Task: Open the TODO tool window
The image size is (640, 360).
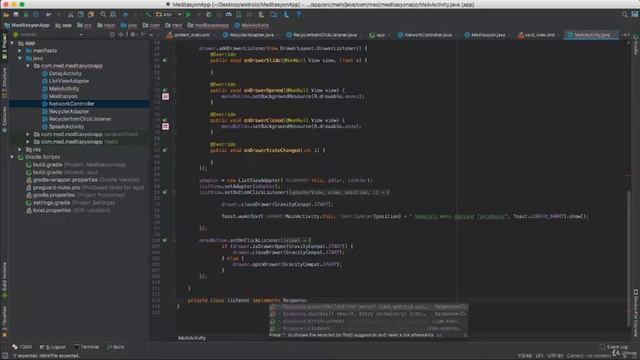Action: point(22,347)
